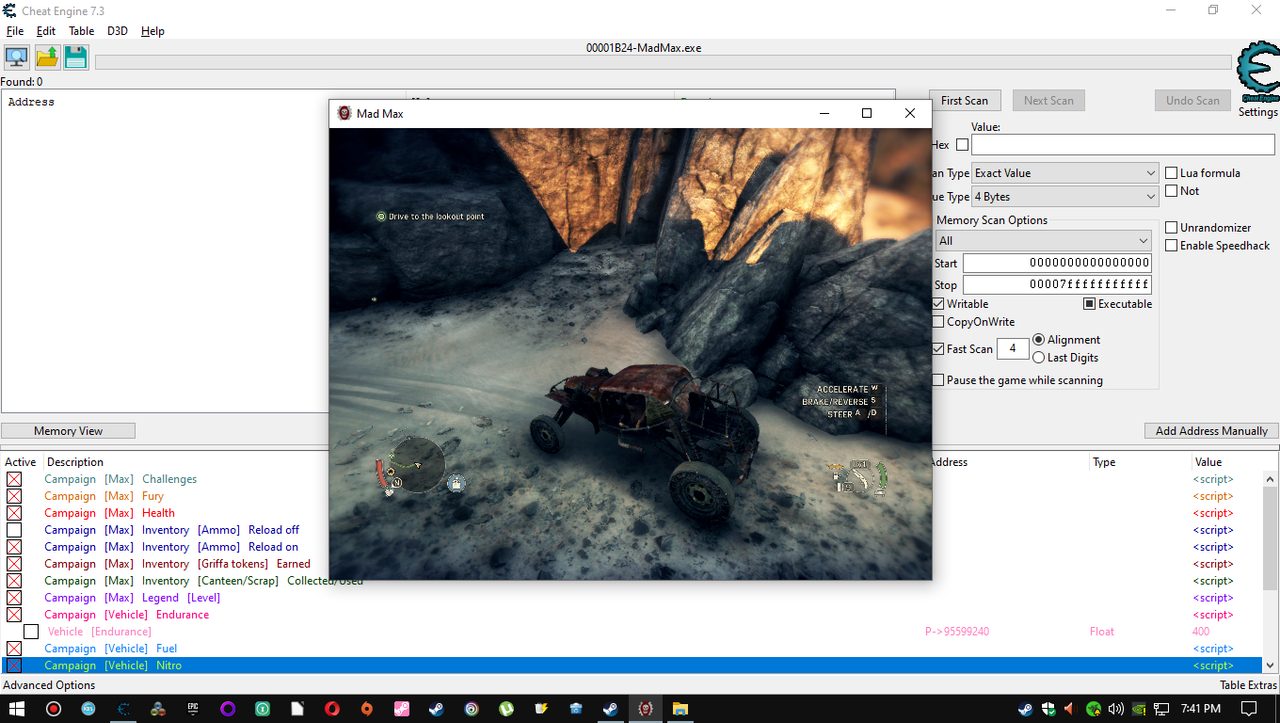This screenshot has width=1280, height=723.
Task: Toggle active box for Vehicle Fuel script
Action: (x=14, y=649)
